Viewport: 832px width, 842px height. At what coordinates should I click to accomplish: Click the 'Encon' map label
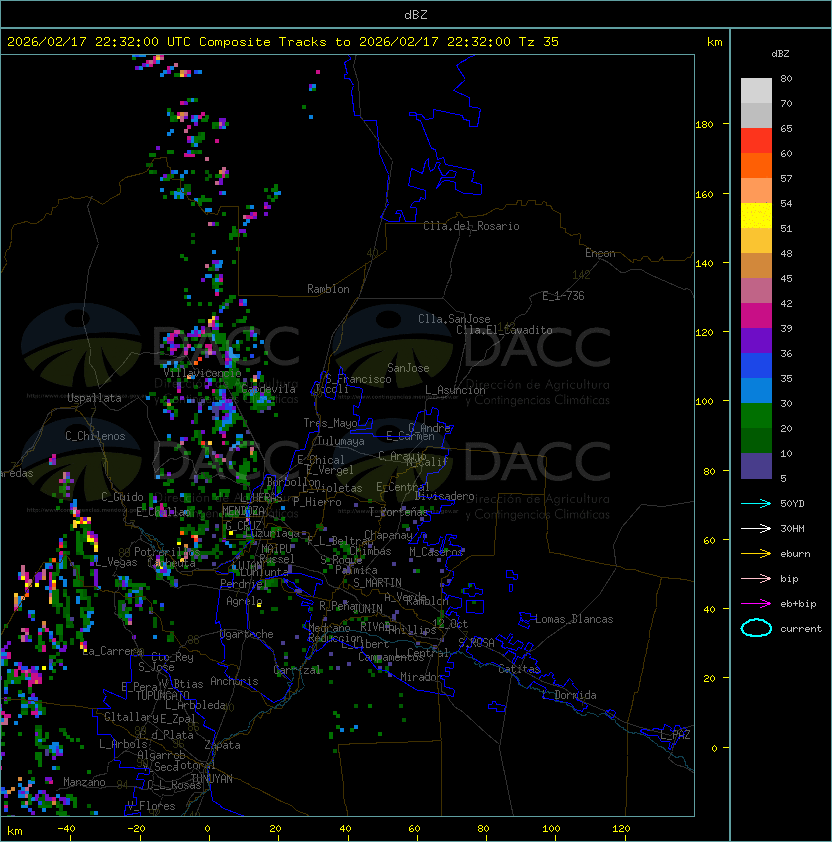[600, 253]
